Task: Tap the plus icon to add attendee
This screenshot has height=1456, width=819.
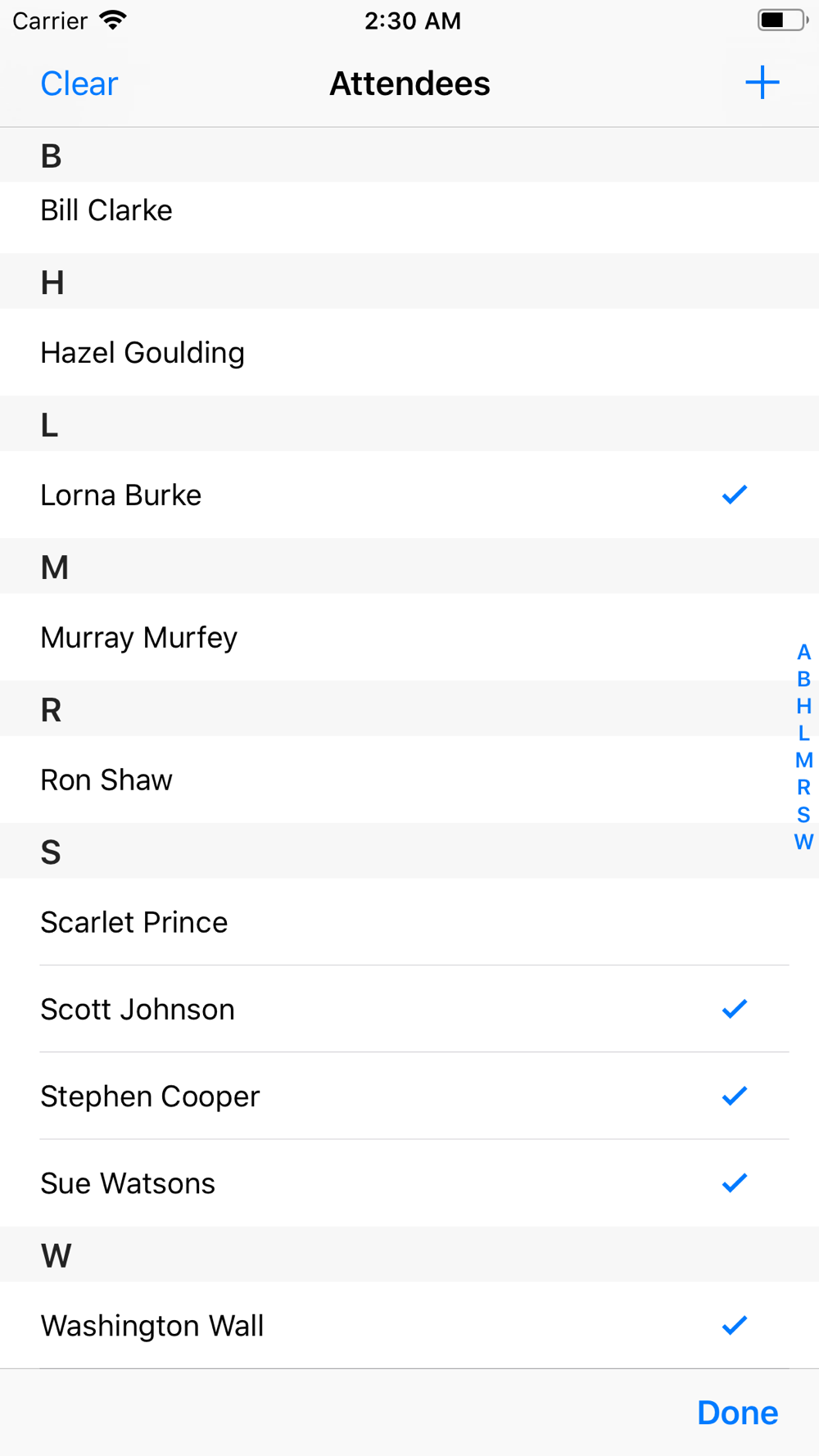Action: point(762,83)
